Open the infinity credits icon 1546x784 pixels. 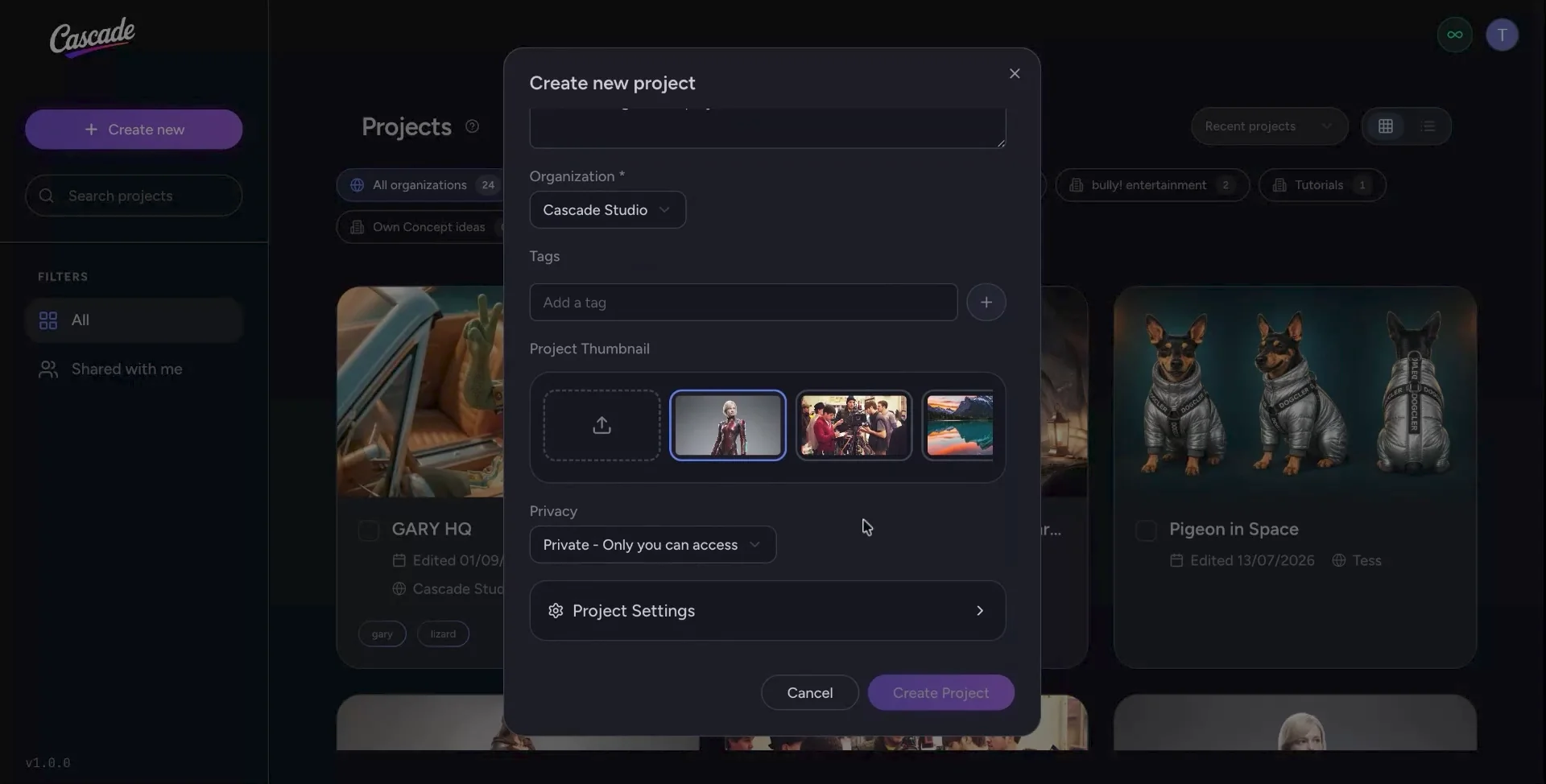coord(1454,35)
